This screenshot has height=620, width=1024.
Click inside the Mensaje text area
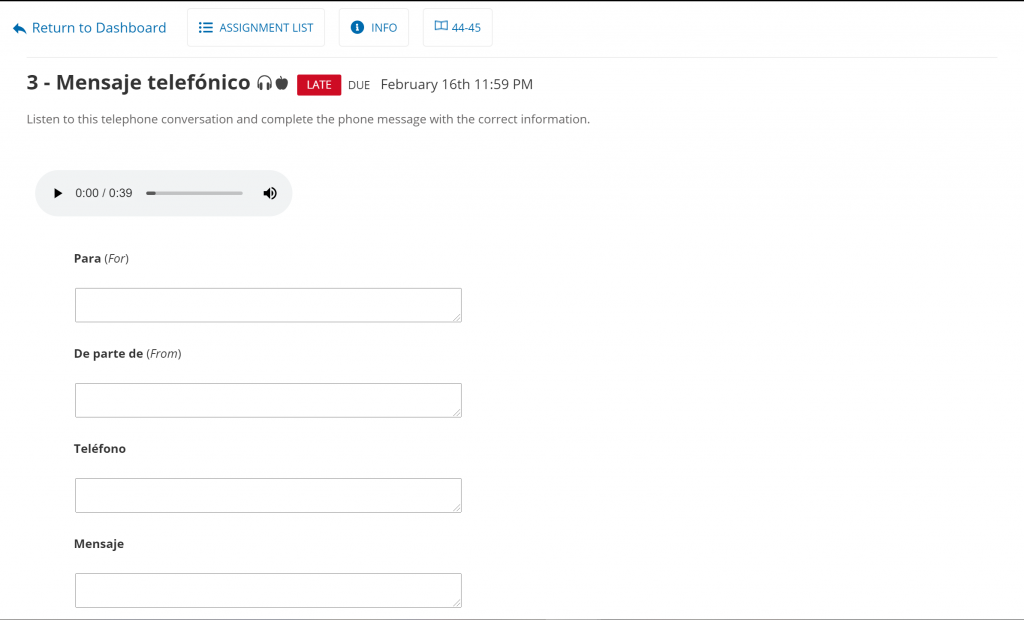point(268,590)
